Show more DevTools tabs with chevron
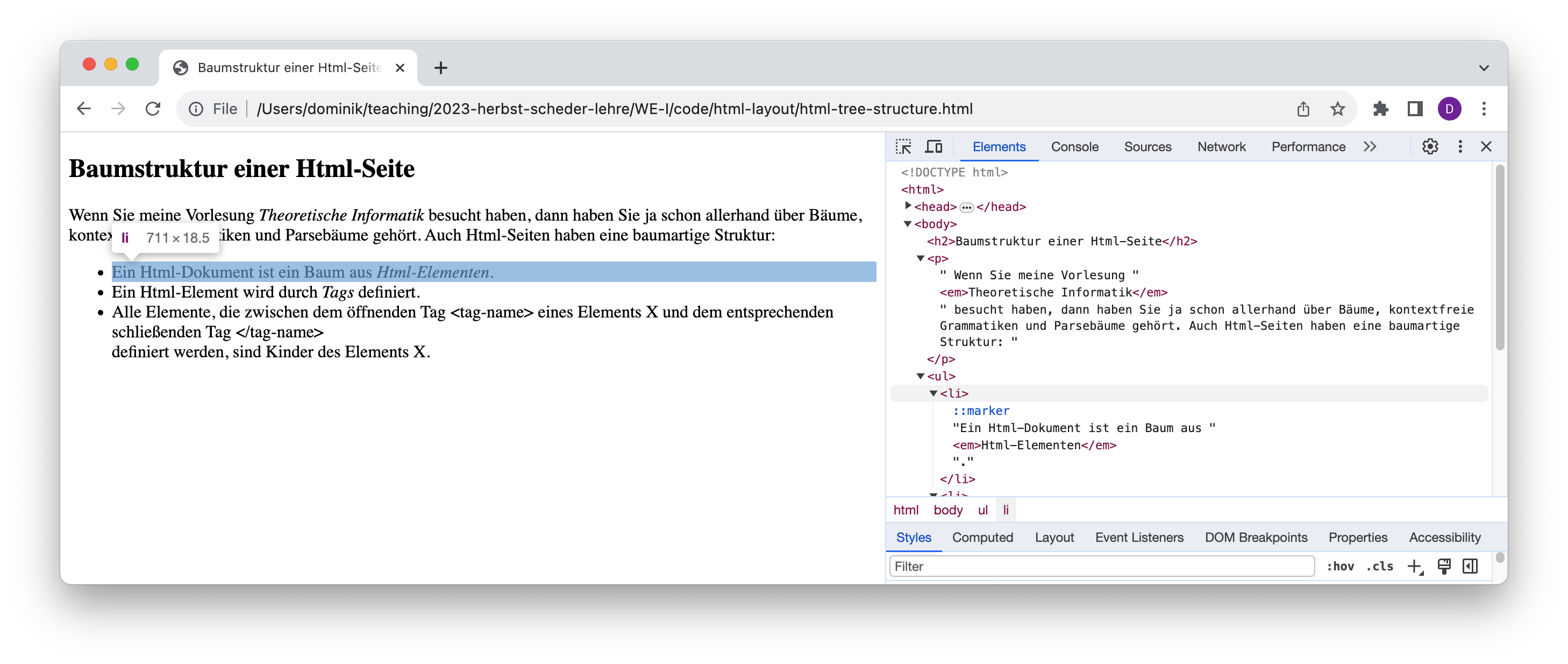This screenshot has height=664, width=1568. click(x=1370, y=147)
